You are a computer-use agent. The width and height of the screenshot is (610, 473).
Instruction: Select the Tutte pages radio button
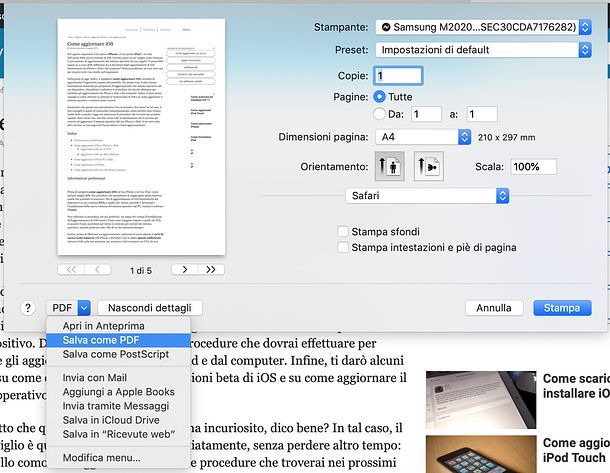pyautogui.click(x=379, y=96)
